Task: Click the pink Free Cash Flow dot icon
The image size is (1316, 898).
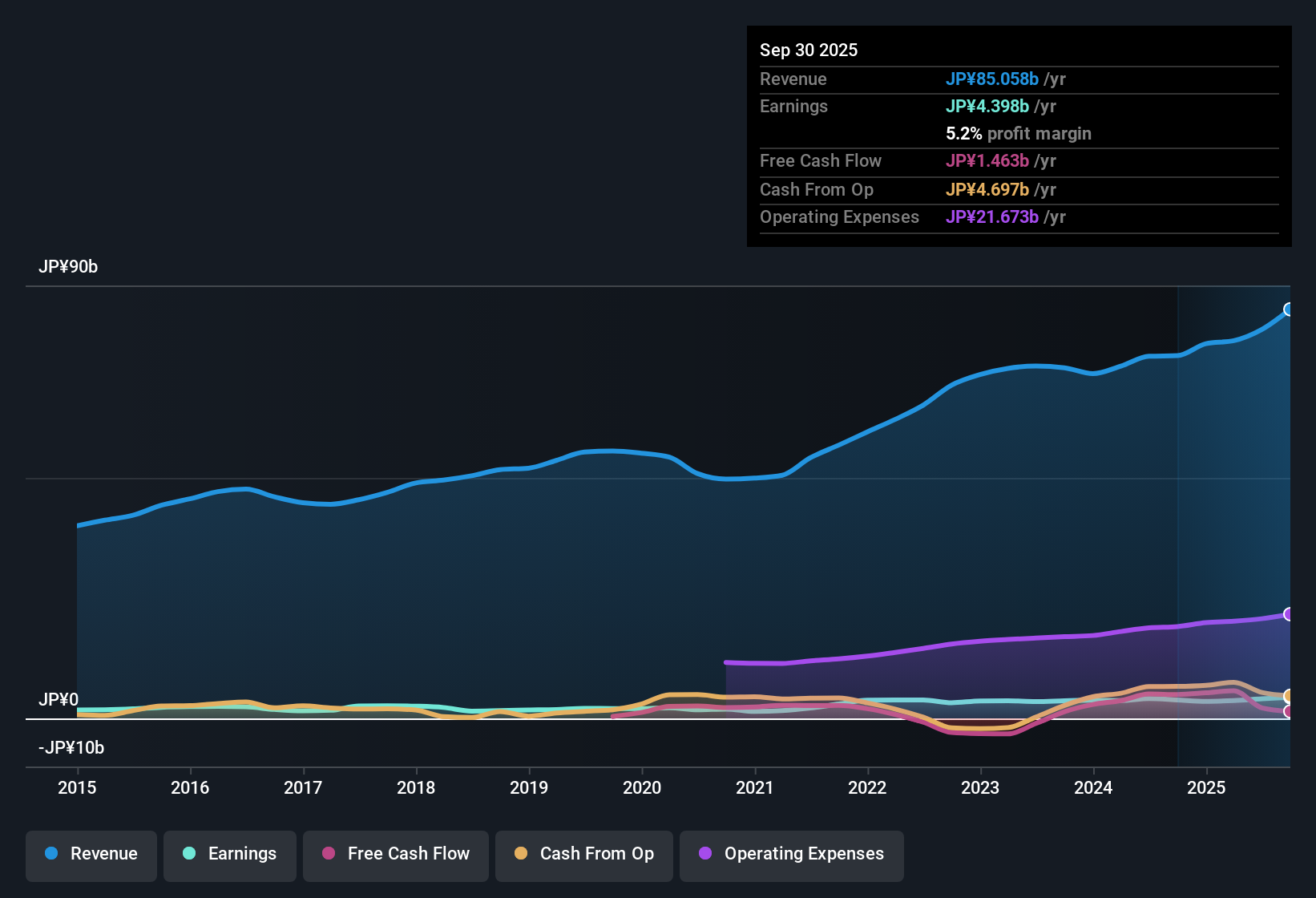Action: (x=329, y=855)
